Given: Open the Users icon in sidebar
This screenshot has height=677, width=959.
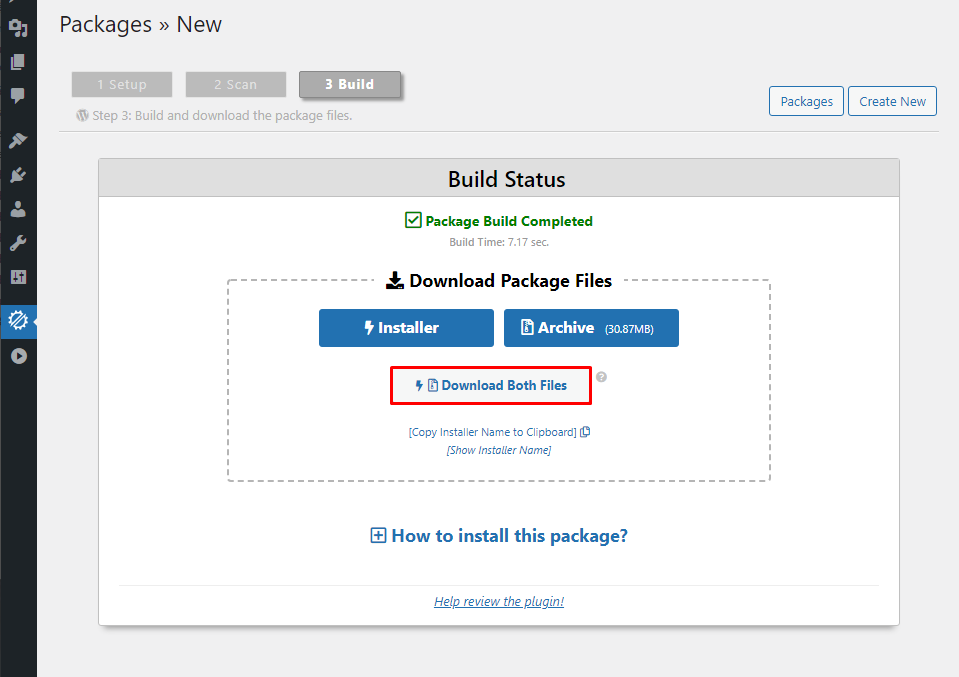Looking at the screenshot, I should click(x=18, y=209).
